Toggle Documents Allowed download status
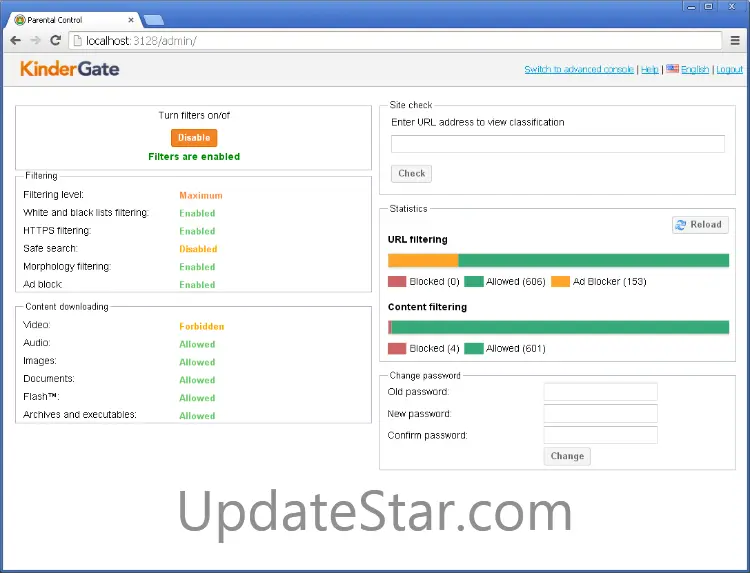Viewport: 750px width, 573px height. (197, 380)
